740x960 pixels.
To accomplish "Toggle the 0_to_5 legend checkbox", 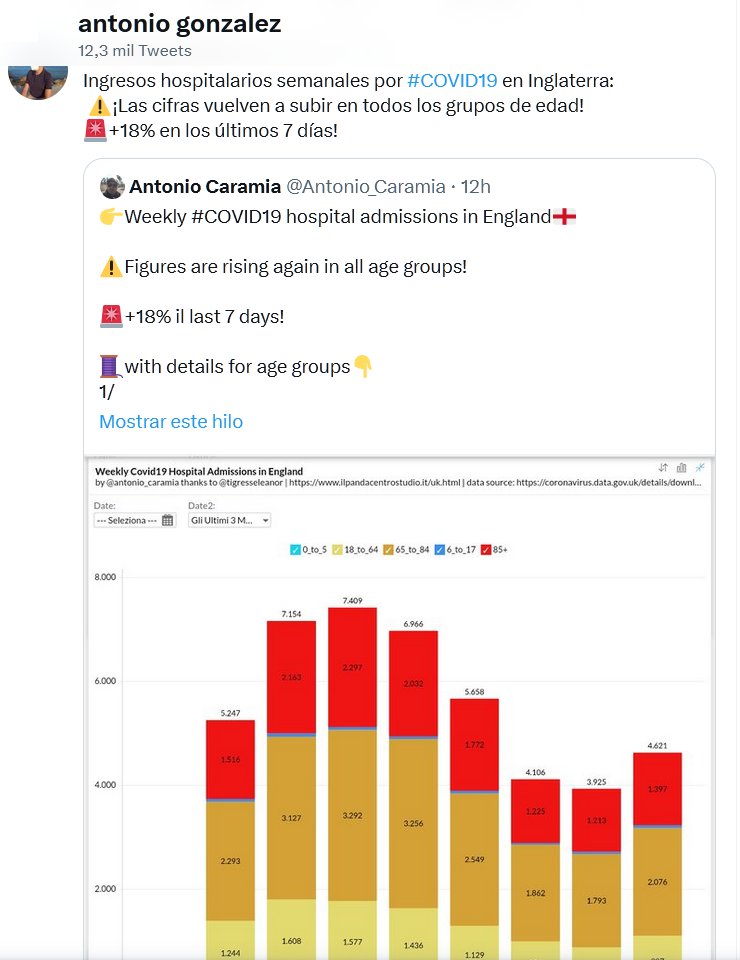I will point(294,550).
